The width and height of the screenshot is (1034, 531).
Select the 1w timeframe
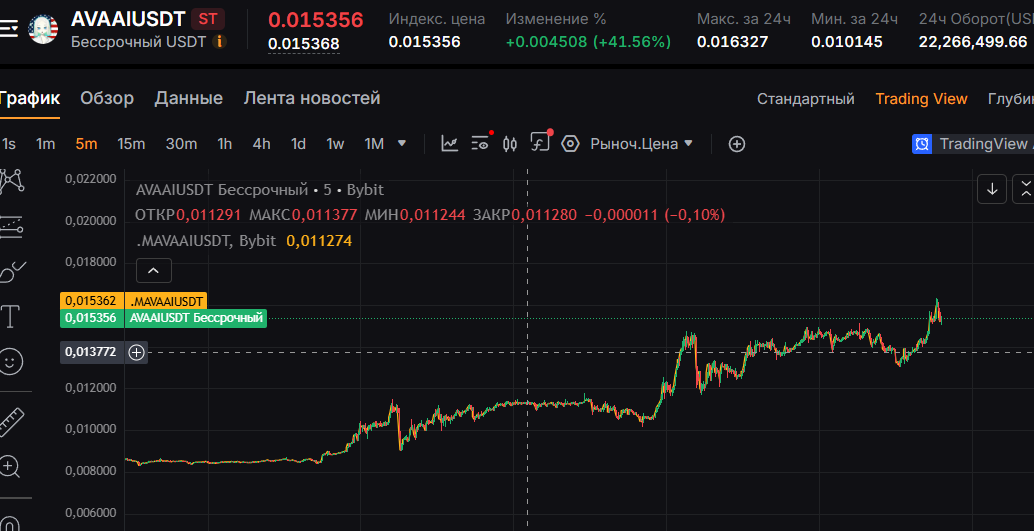point(335,144)
